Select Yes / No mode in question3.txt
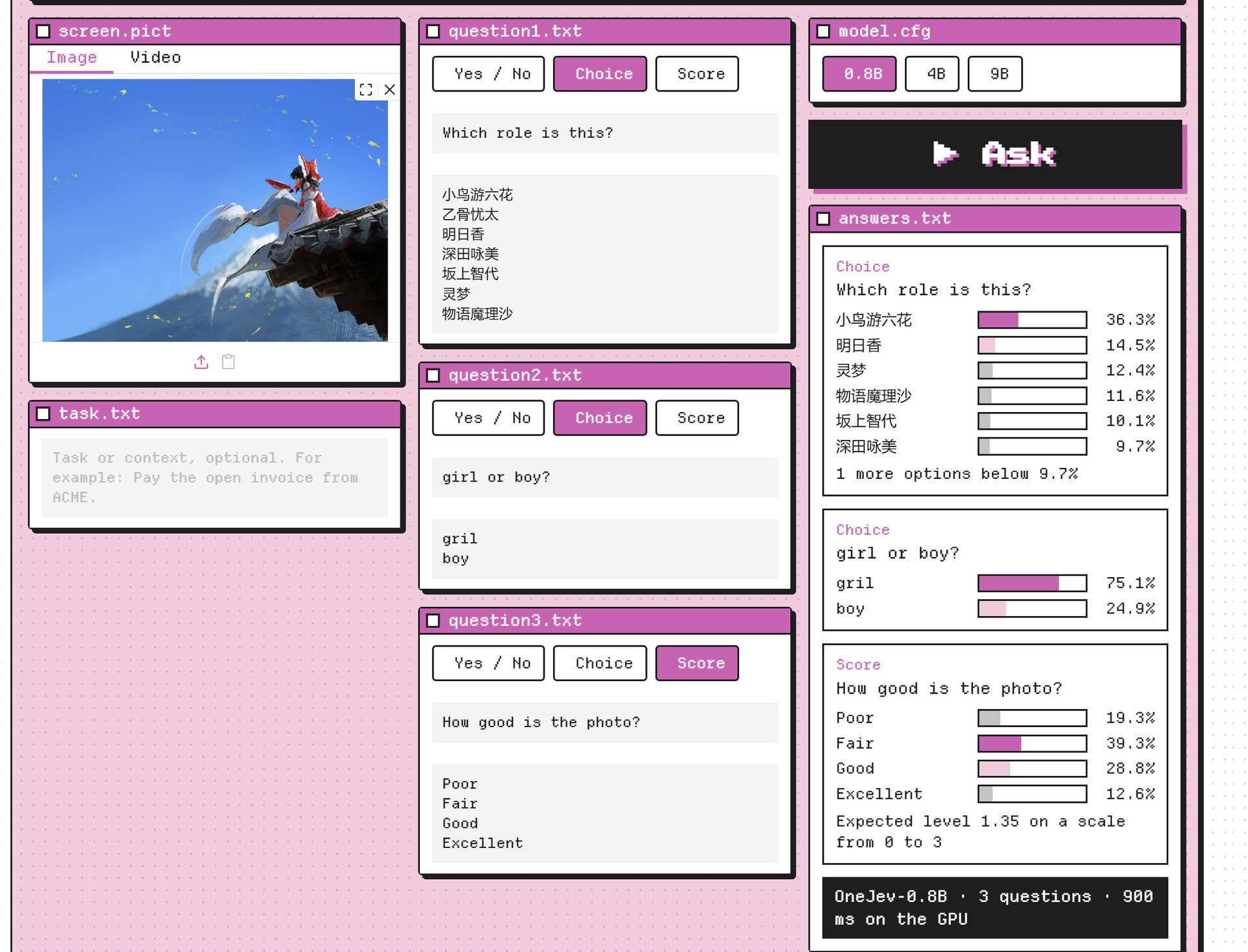This screenshot has width=1248, height=952. coord(488,663)
